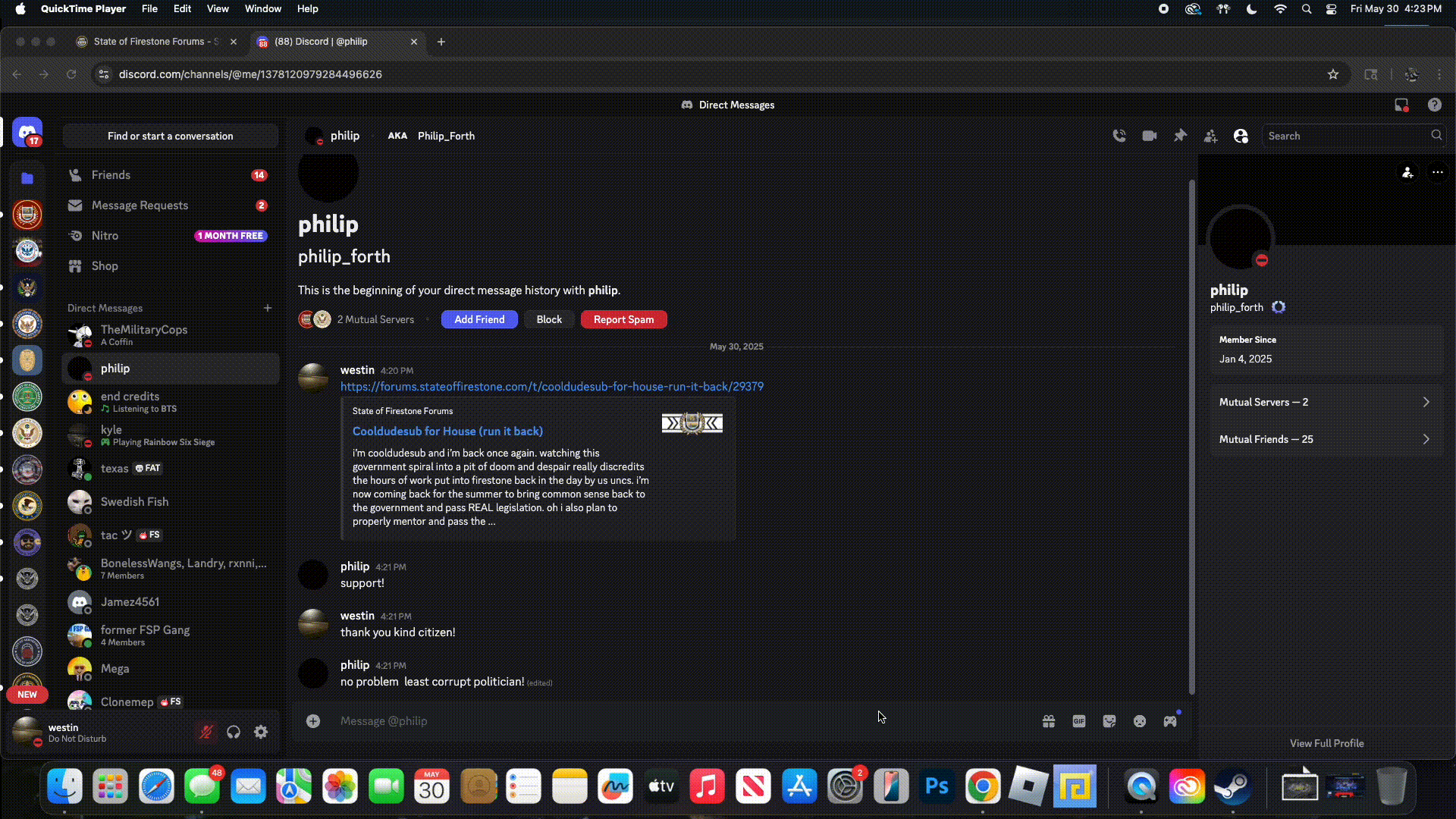Expand Mutual Servers section
1456x819 pixels.
[1326, 402]
